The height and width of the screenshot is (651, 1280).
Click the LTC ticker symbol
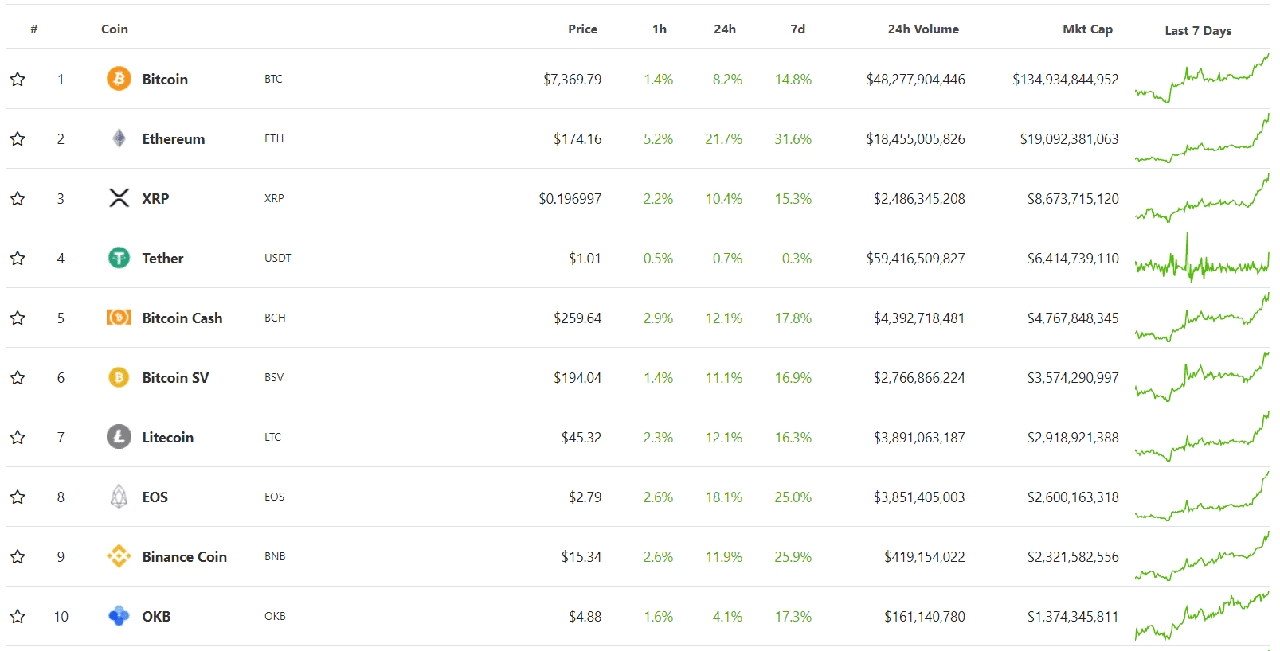point(273,437)
